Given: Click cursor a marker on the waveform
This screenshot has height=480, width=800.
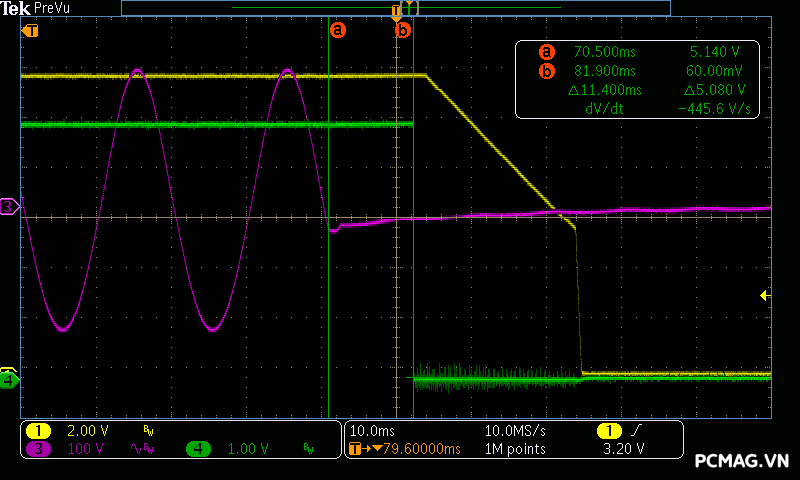Looking at the screenshot, I should [337, 30].
